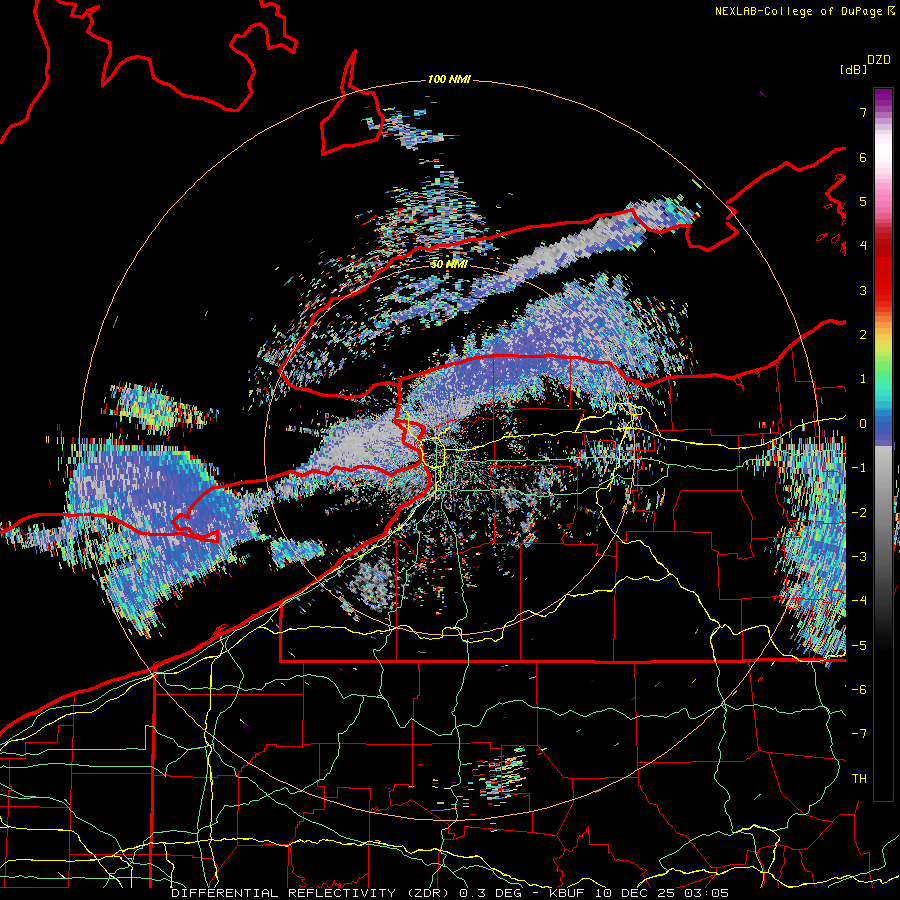Click the 0 value on color scale

[863, 424]
